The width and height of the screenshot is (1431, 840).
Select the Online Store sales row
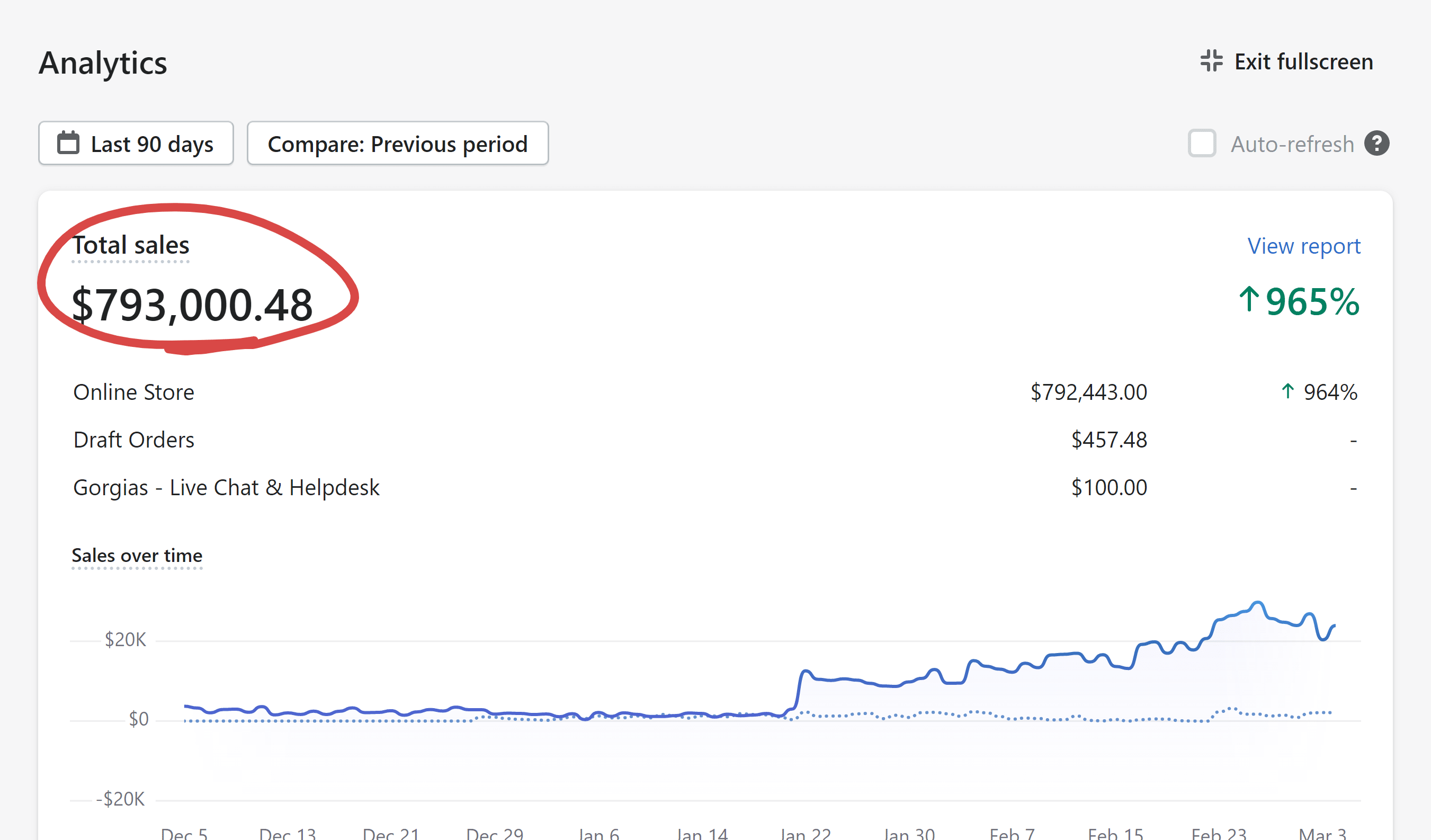(x=134, y=392)
